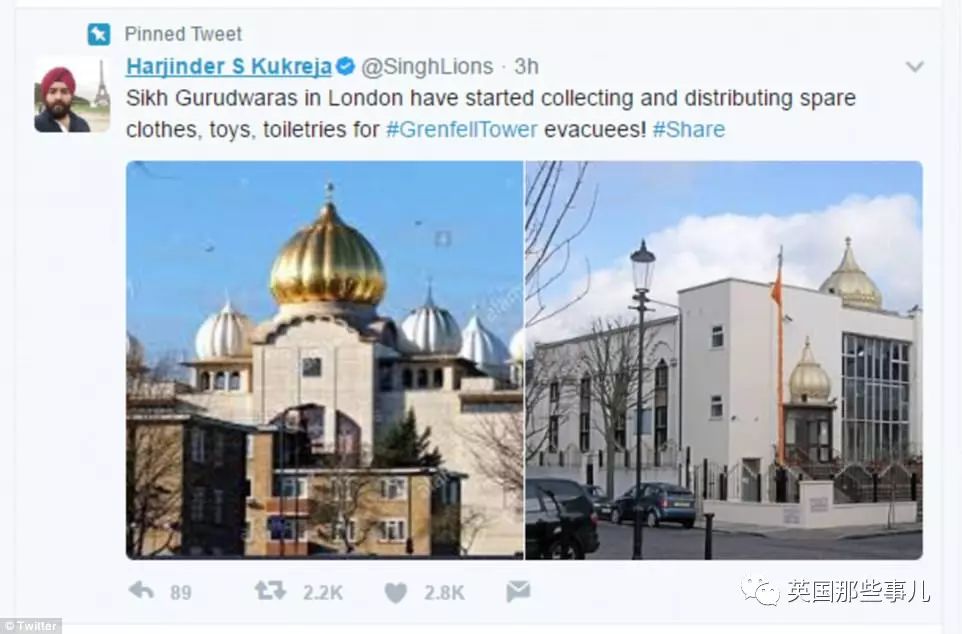This screenshot has width=962, height=634.
Task: Click the 3h timestamp
Action: pyautogui.click(x=526, y=66)
